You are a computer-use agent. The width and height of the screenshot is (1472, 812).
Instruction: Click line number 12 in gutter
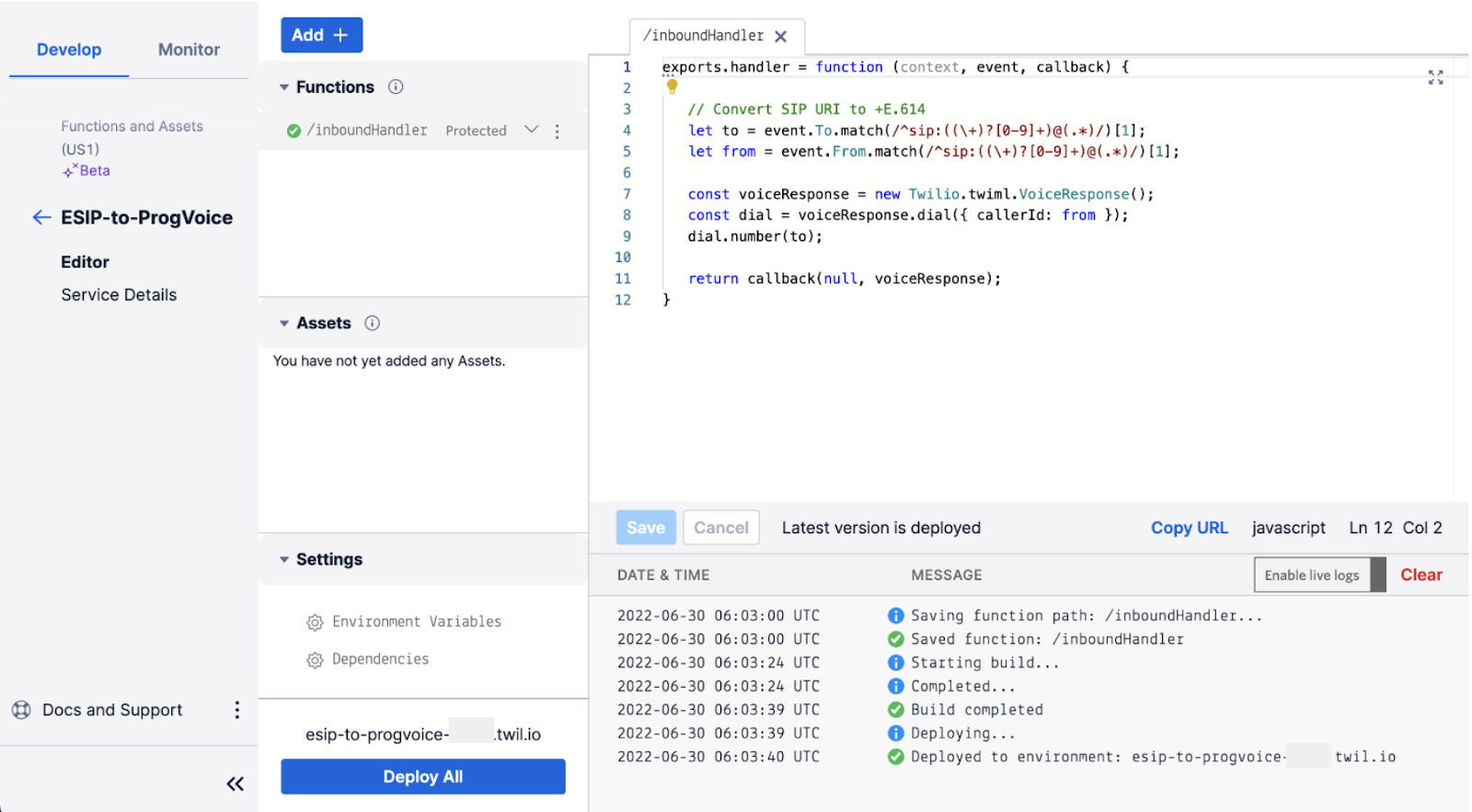pyautogui.click(x=623, y=300)
